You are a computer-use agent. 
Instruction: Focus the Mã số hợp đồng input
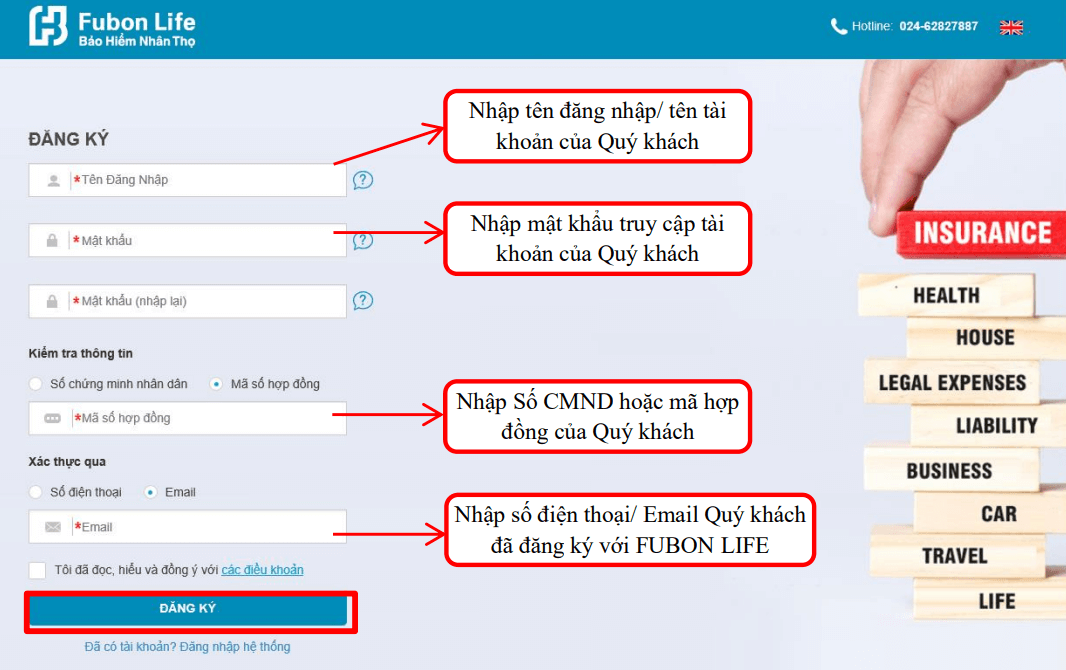point(188,418)
